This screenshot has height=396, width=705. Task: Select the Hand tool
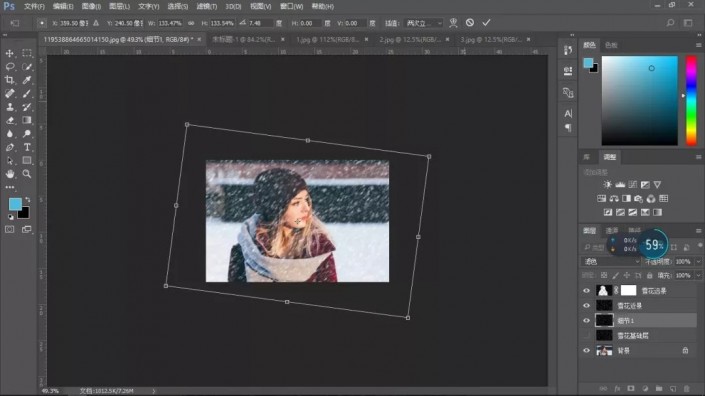pyautogui.click(x=9, y=174)
